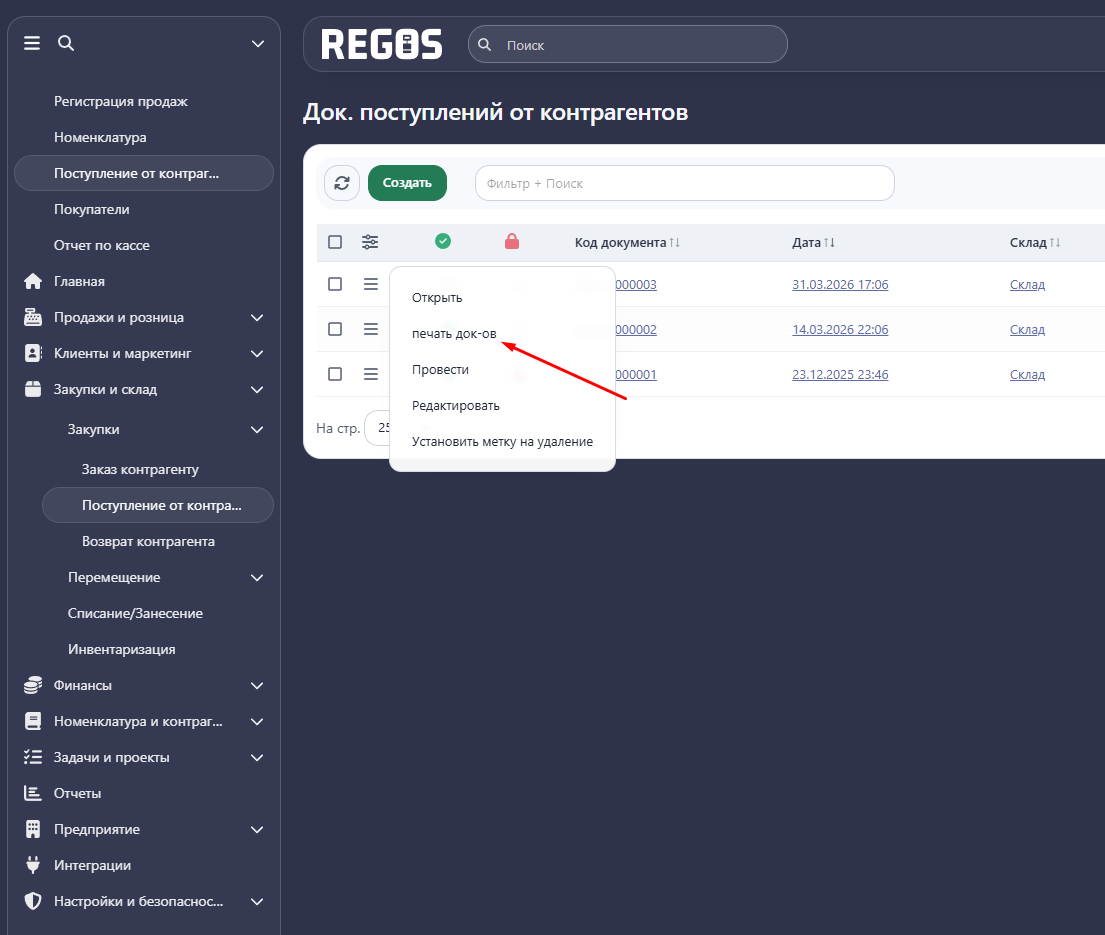Click the hamburger menu icon in sidebar
The image size is (1105, 935).
32,43
